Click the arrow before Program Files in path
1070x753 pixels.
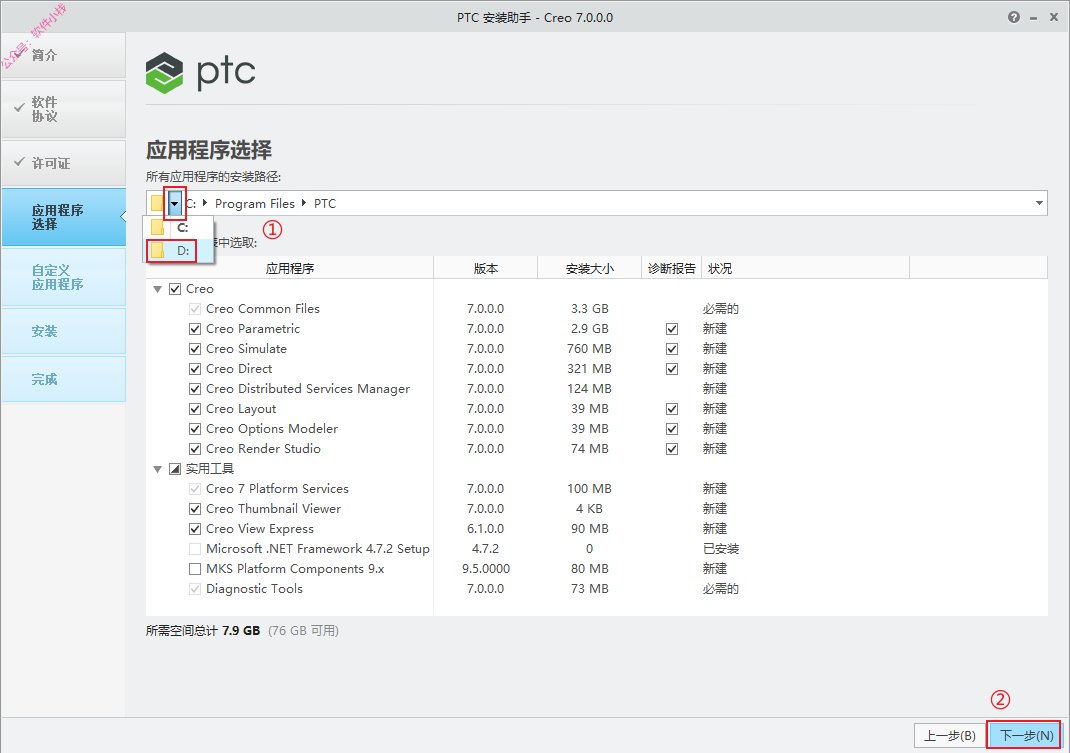pyautogui.click(x=205, y=203)
